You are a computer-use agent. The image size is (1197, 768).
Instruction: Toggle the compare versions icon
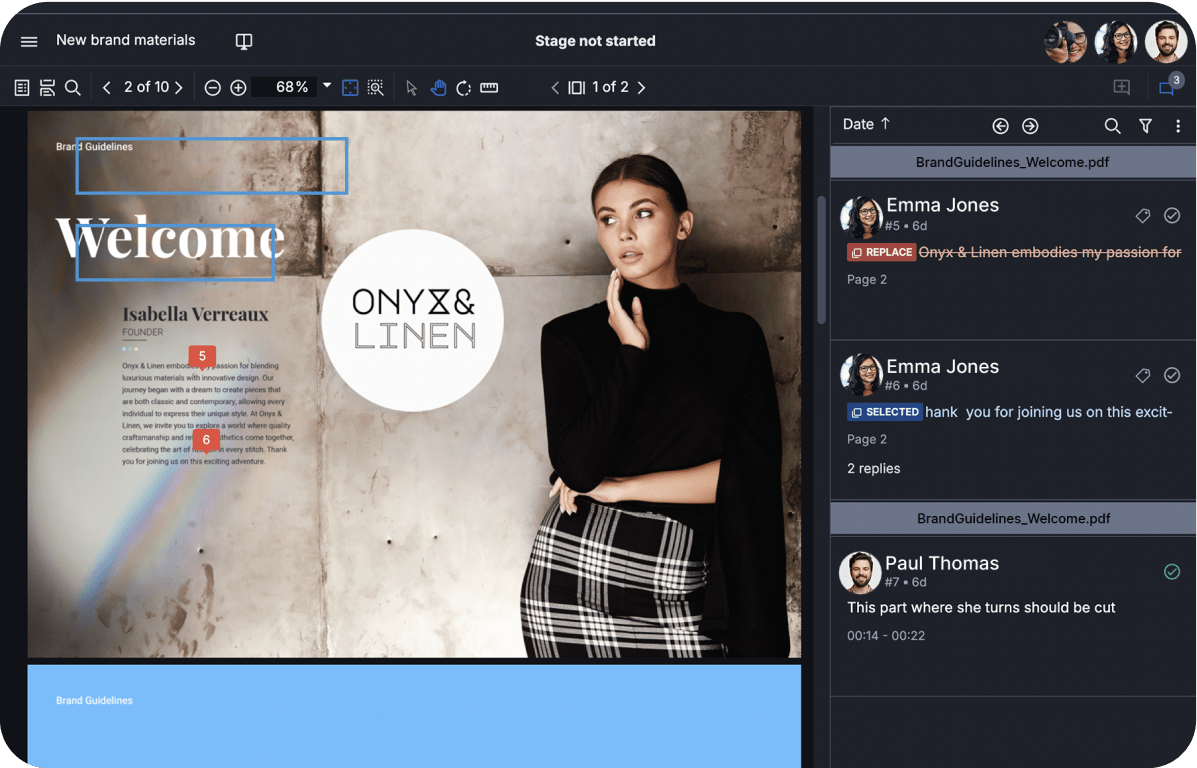coord(577,88)
